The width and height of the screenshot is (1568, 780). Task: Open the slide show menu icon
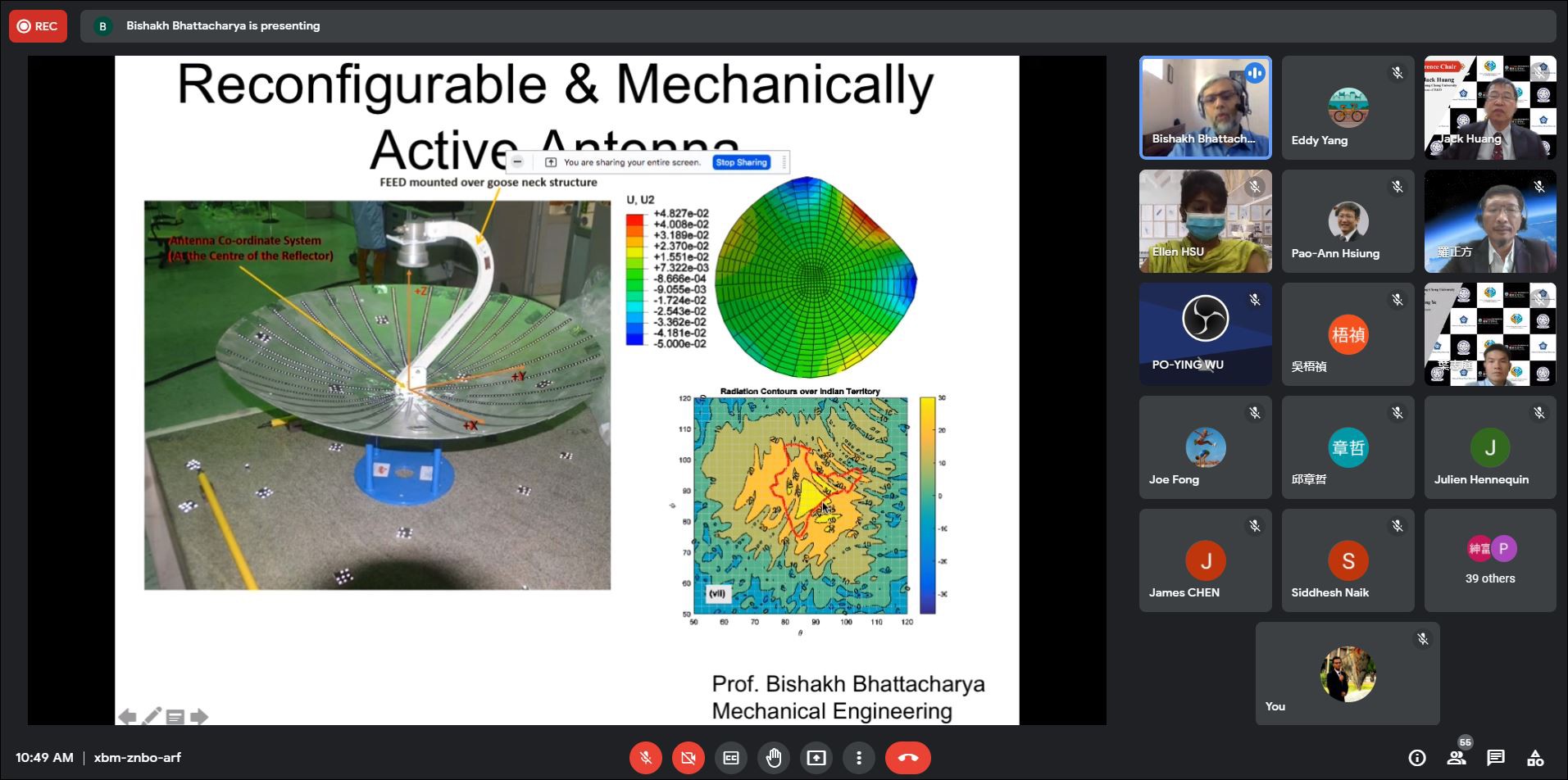[x=175, y=717]
